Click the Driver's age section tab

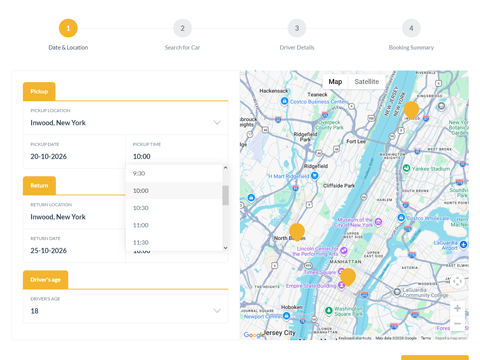(x=45, y=280)
